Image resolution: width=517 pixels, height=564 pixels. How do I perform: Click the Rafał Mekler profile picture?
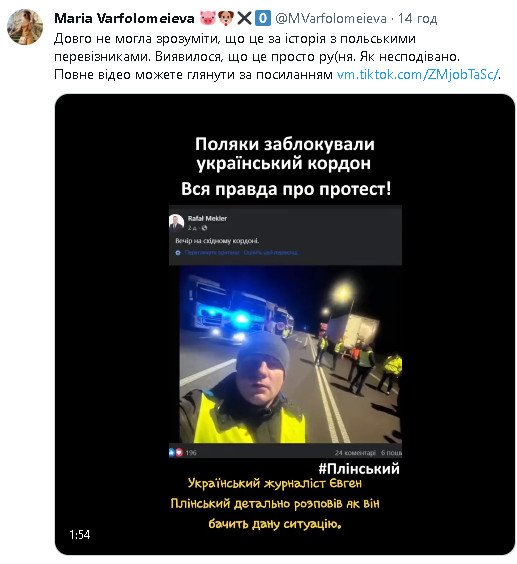[x=176, y=222]
